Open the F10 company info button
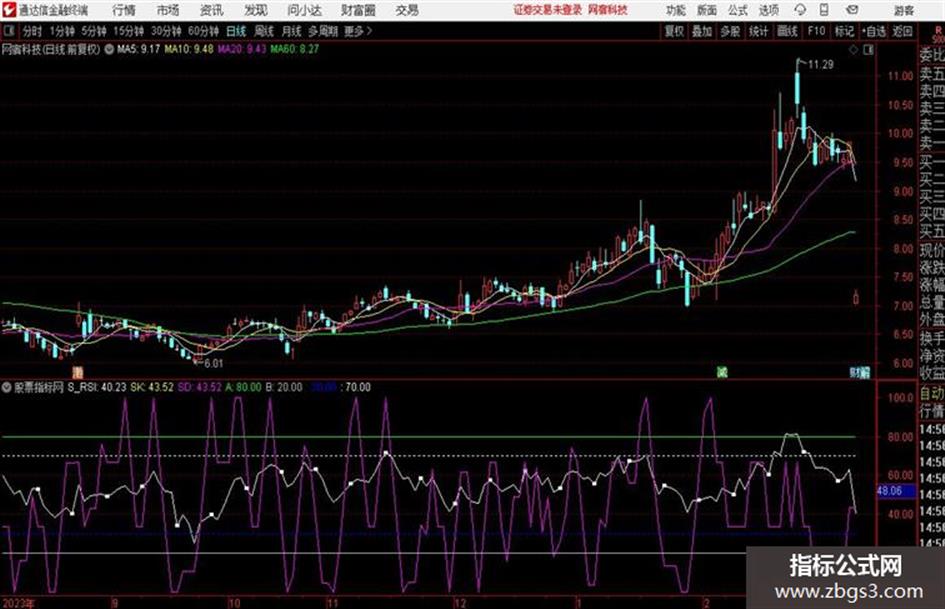Image resolution: width=945 pixels, height=609 pixels. pyautogui.click(x=817, y=31)
